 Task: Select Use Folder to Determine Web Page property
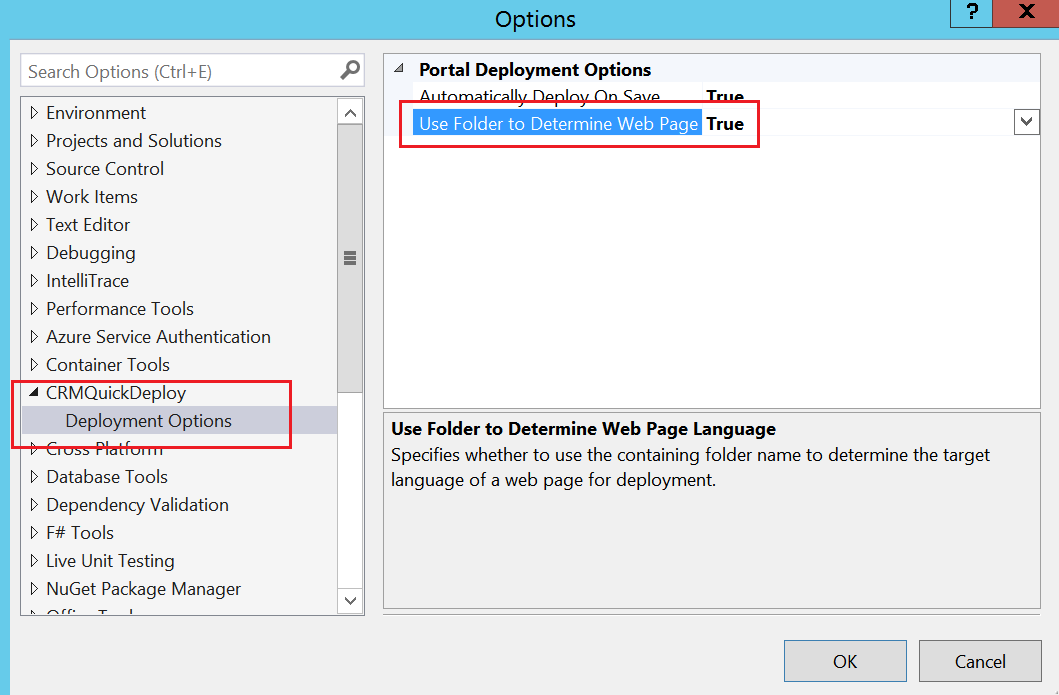click(558, 124)
